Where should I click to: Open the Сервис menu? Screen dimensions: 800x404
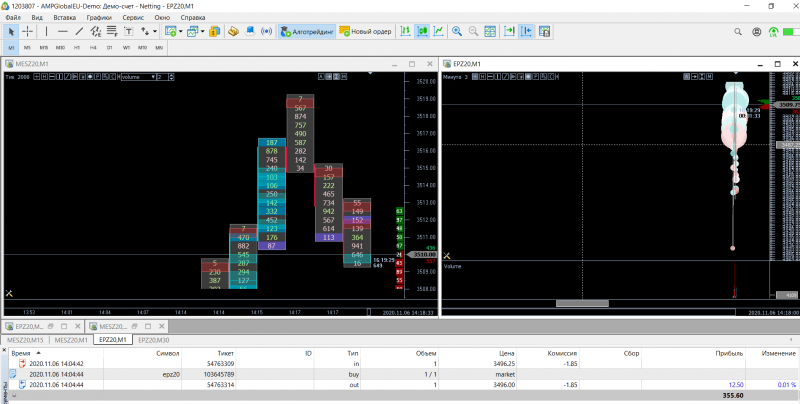pos(133,17)
